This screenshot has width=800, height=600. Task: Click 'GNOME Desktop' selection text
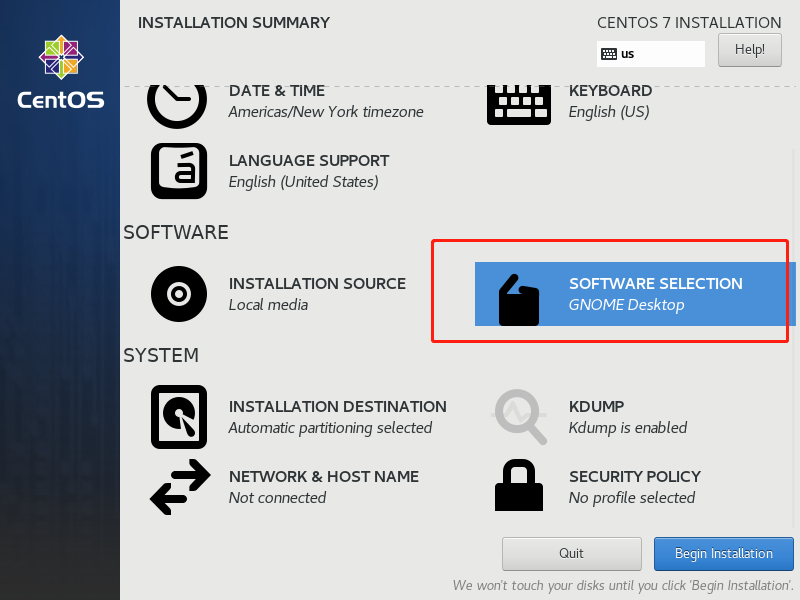point(627,305)
